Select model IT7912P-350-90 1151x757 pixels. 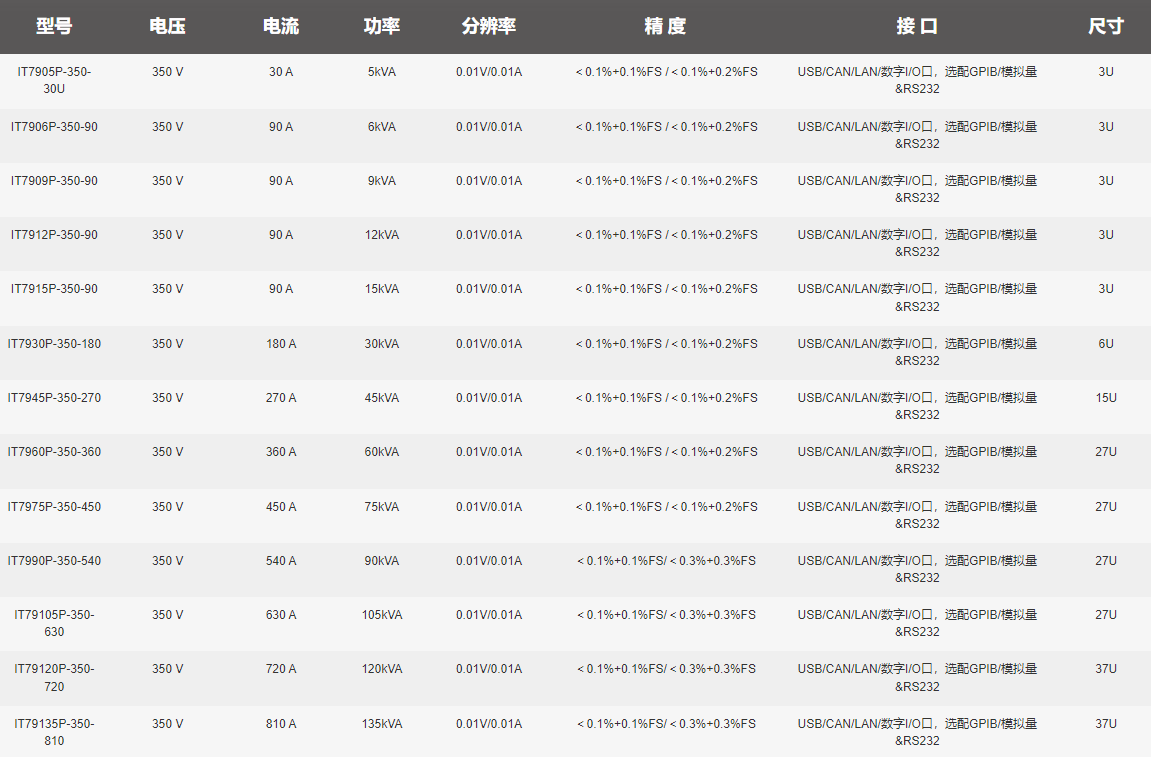pyautogui.click(x=54, y=235)
